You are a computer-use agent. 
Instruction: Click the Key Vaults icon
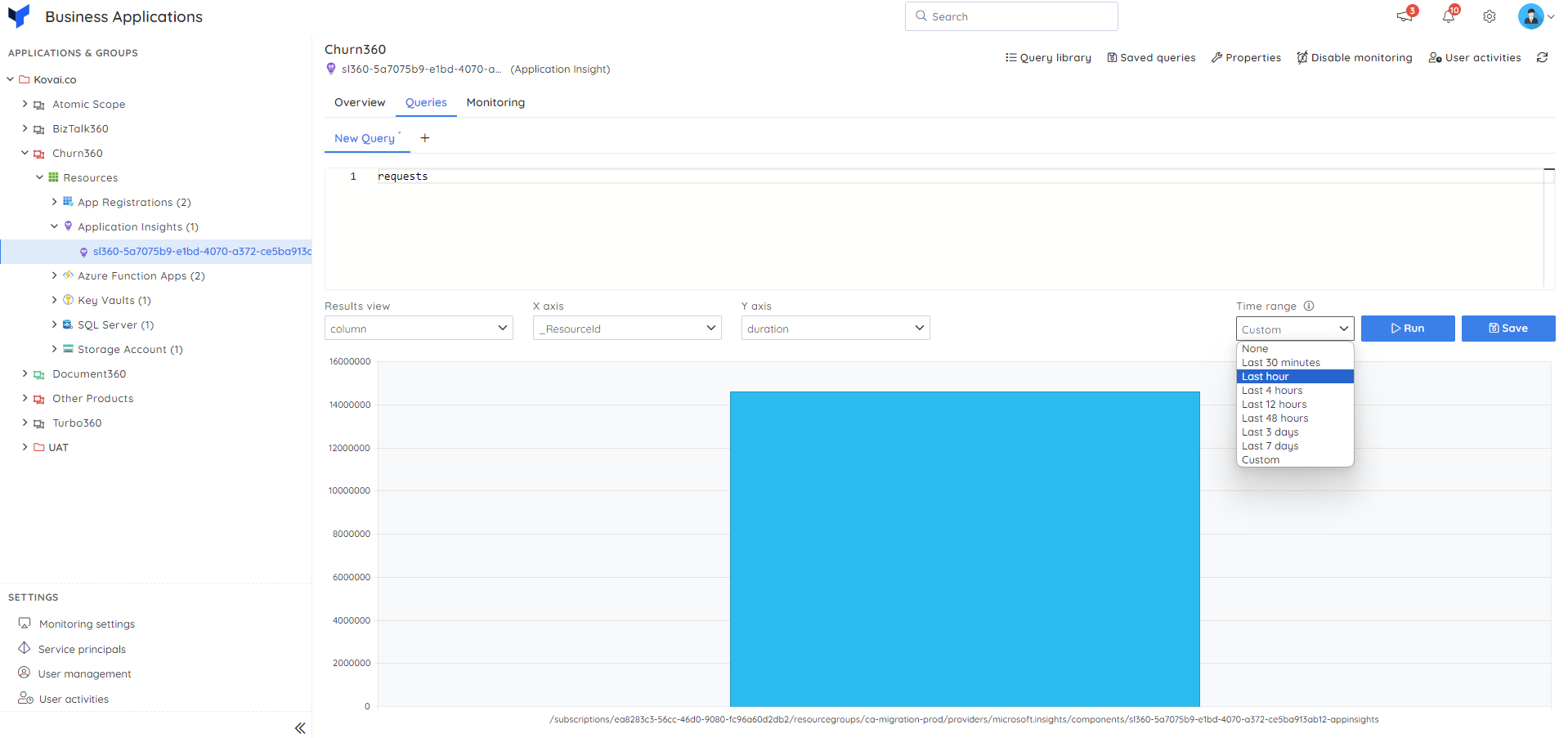[x=68, y=300]
